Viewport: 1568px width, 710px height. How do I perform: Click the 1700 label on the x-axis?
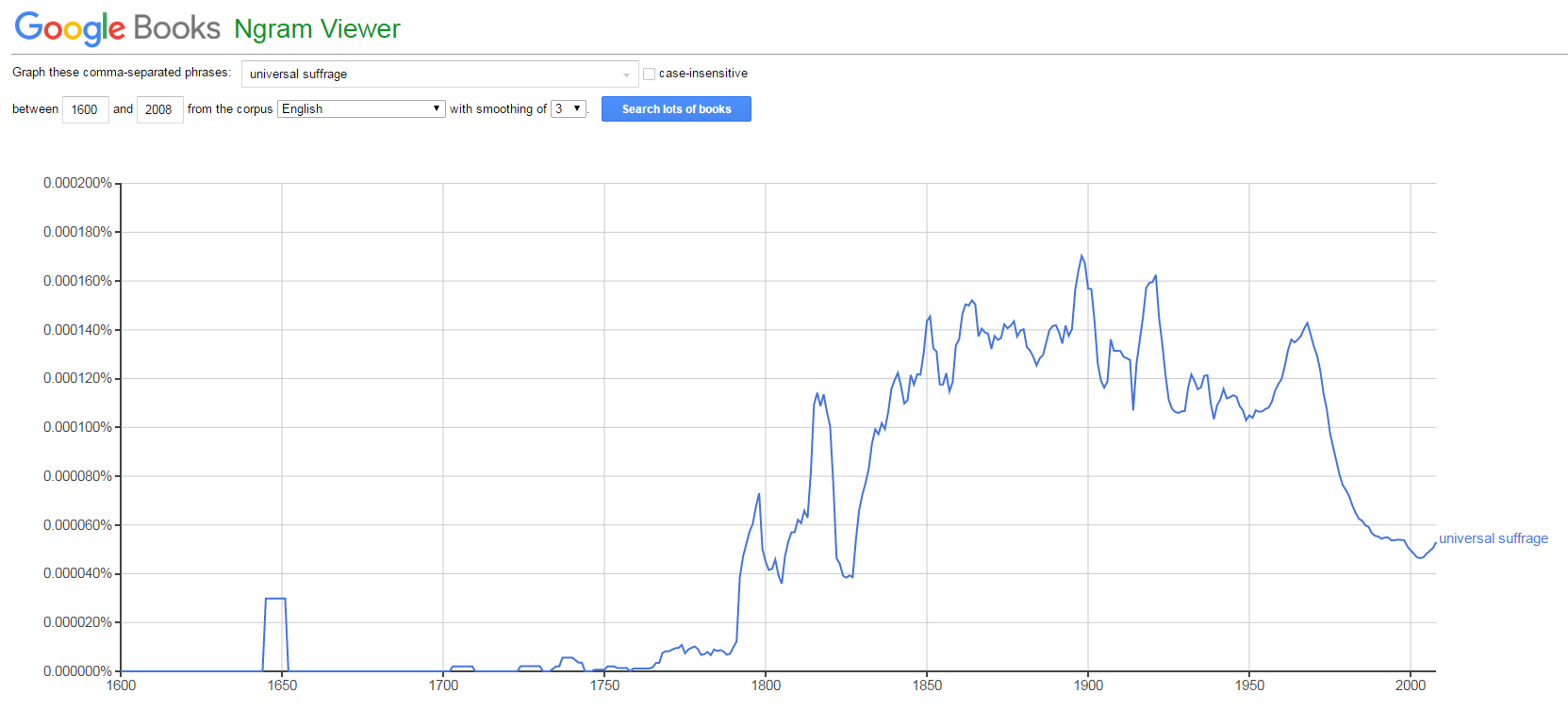point(443,685)
